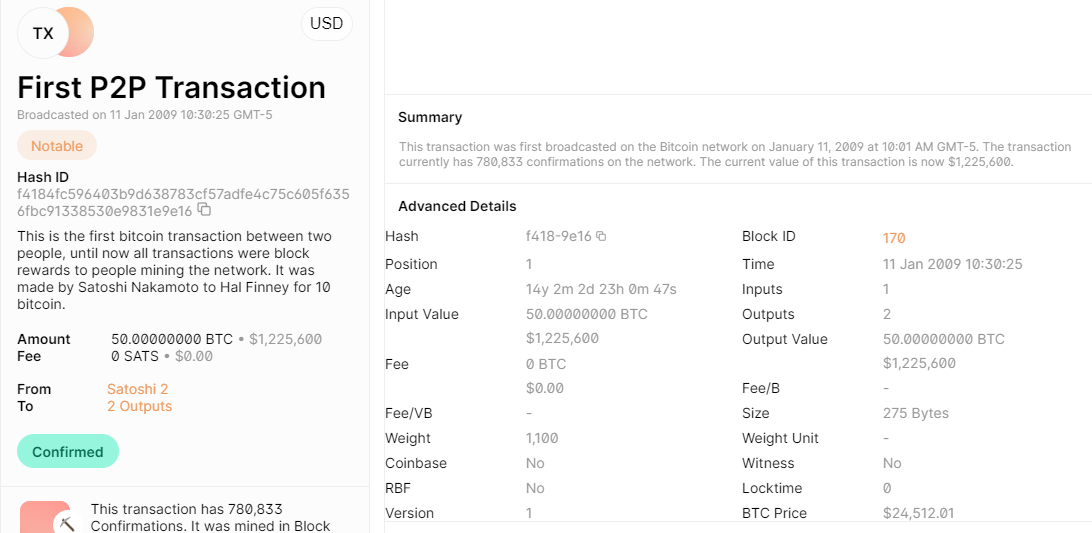Click the Size value 275 Bytes

916,413
